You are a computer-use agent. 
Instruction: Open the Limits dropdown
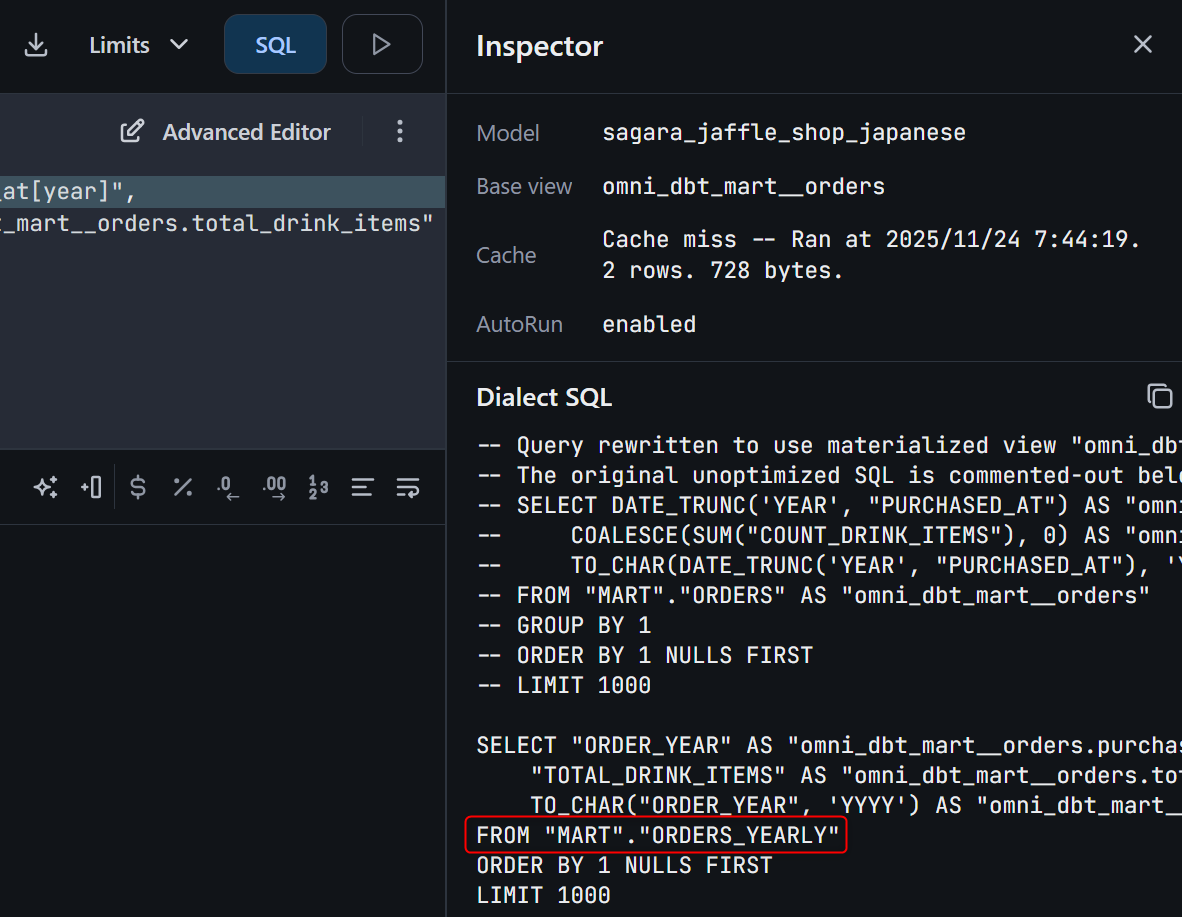click(138, 45)
